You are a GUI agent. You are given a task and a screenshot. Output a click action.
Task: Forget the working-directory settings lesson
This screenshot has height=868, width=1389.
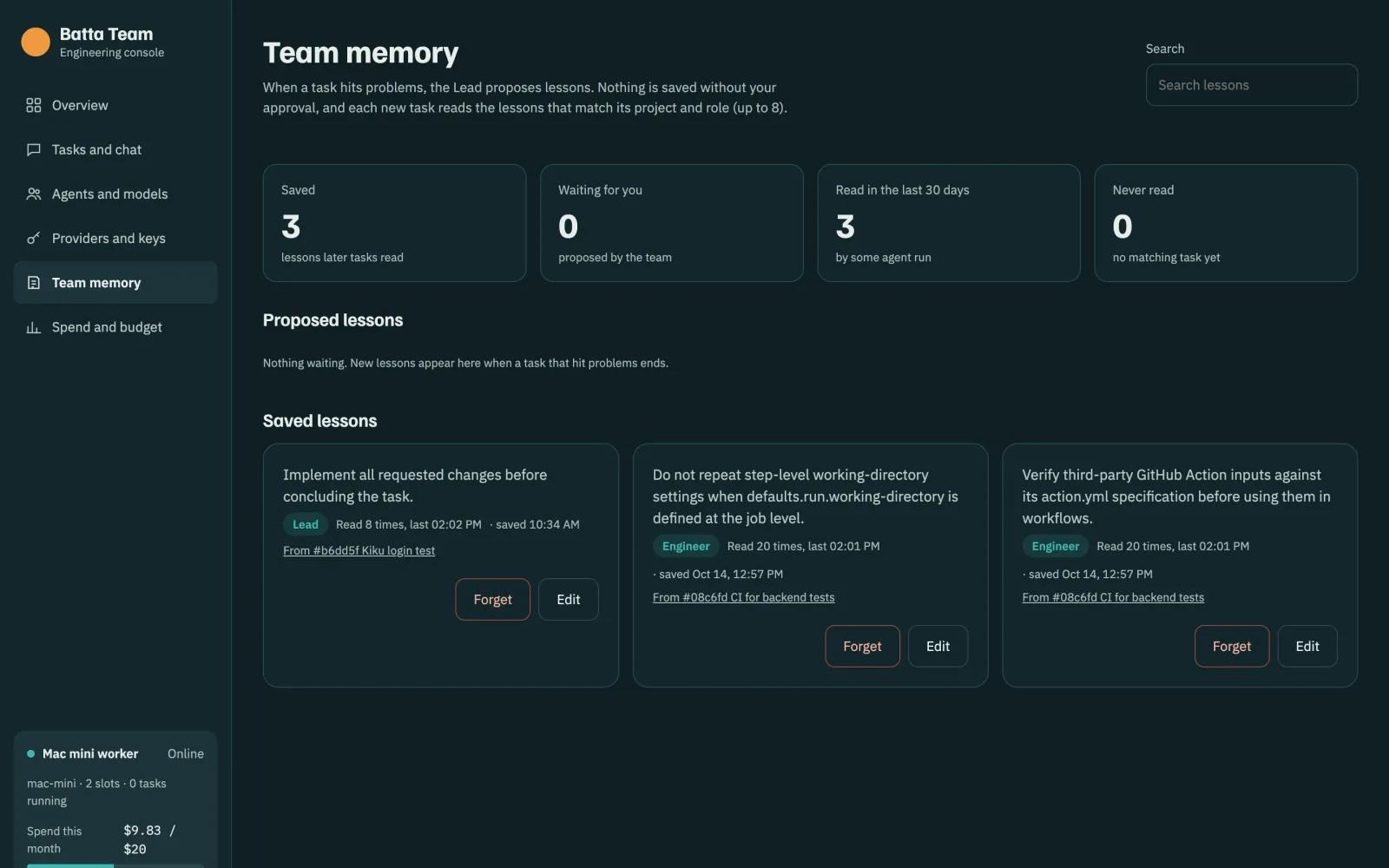[x=862, y=647]
